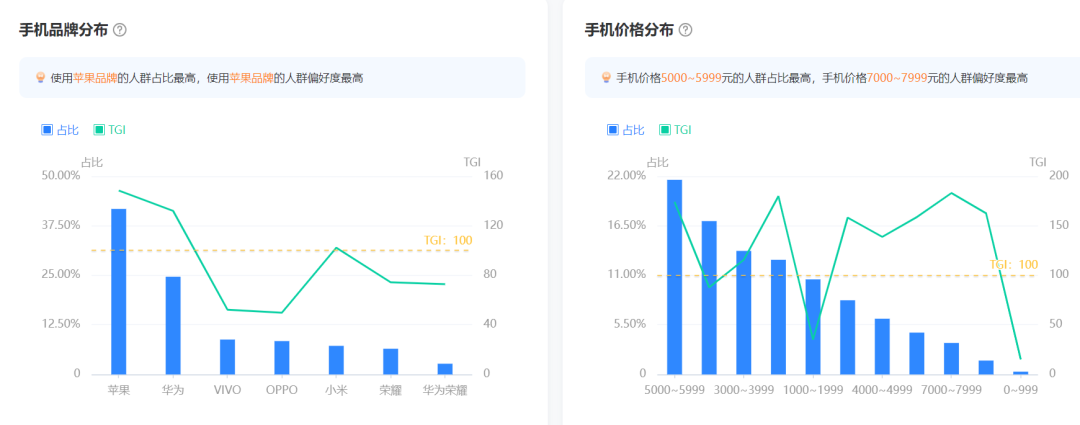Click first orange 苹果品牌 text in banner

[x=95, y=79]
